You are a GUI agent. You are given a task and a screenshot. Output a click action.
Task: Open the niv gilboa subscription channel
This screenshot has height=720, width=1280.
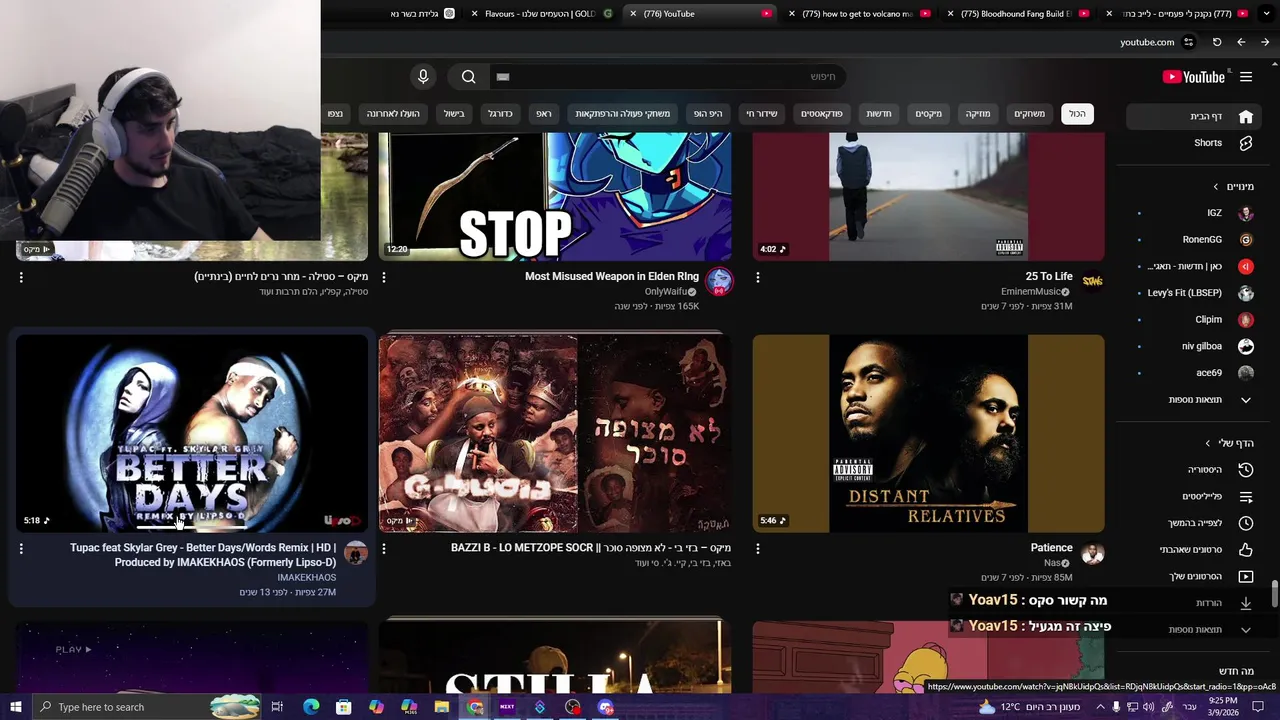coord(1192,346)
